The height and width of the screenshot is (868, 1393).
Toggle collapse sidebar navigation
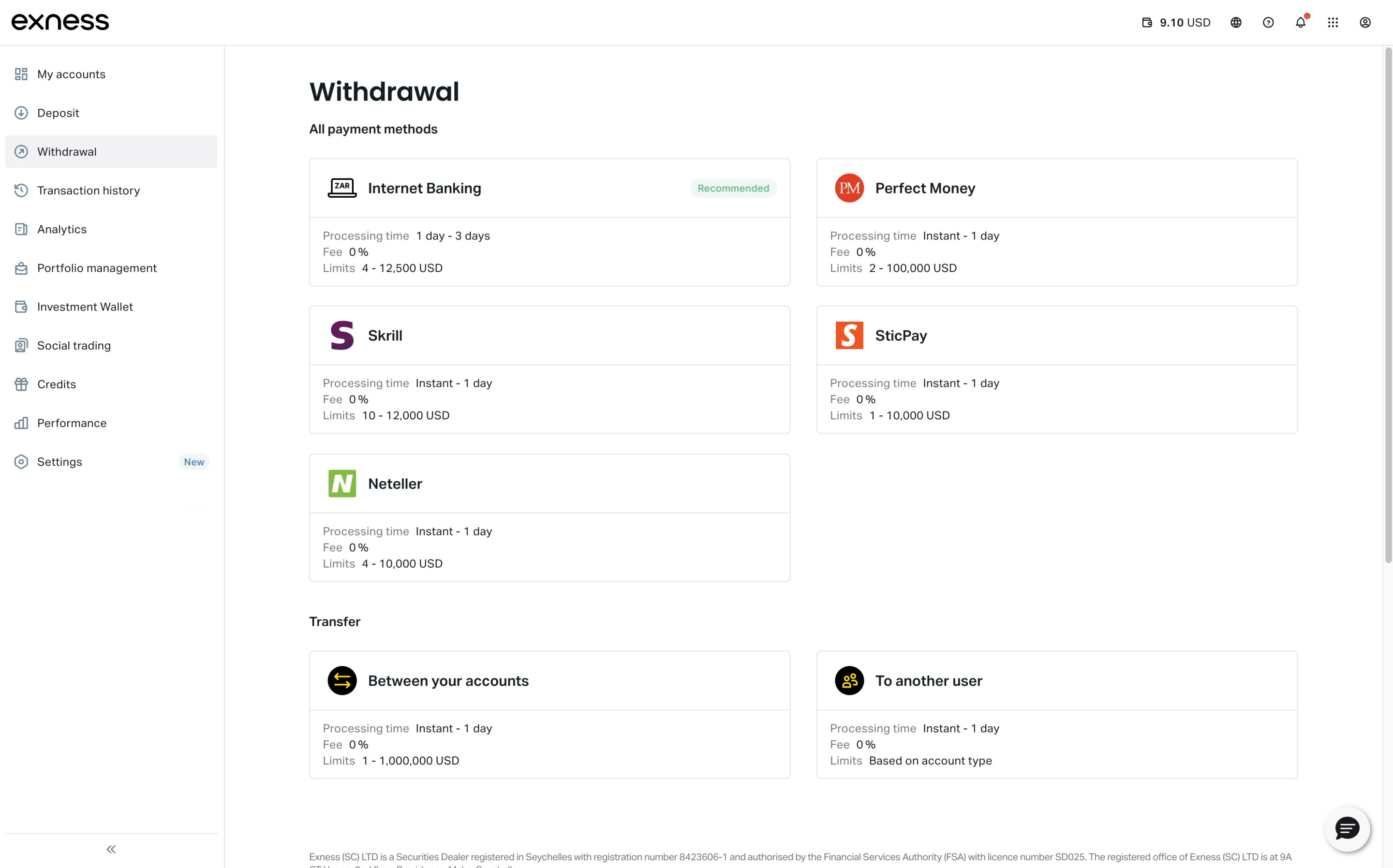(111, 850)
